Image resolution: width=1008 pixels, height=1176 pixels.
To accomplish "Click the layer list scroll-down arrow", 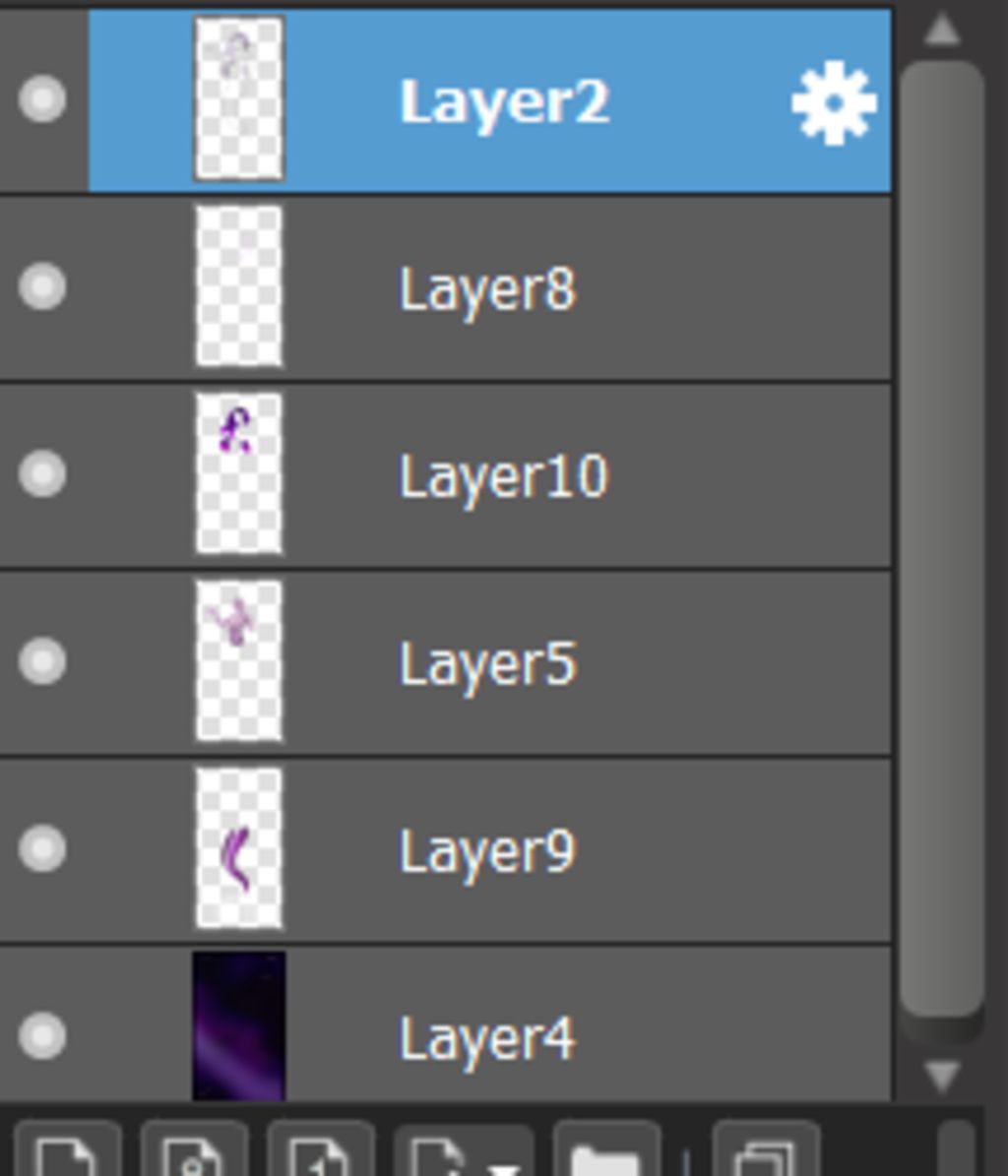I will click(x=942, y=1077).
